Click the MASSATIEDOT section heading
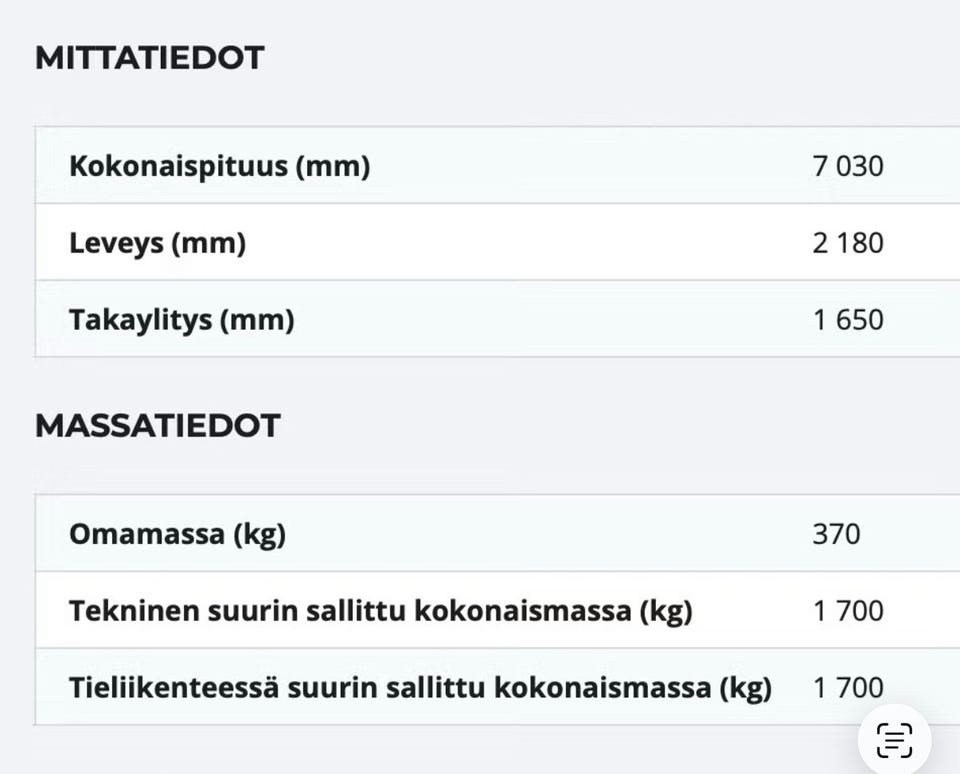Screen dimensions: 960x774 click(157, 426)
